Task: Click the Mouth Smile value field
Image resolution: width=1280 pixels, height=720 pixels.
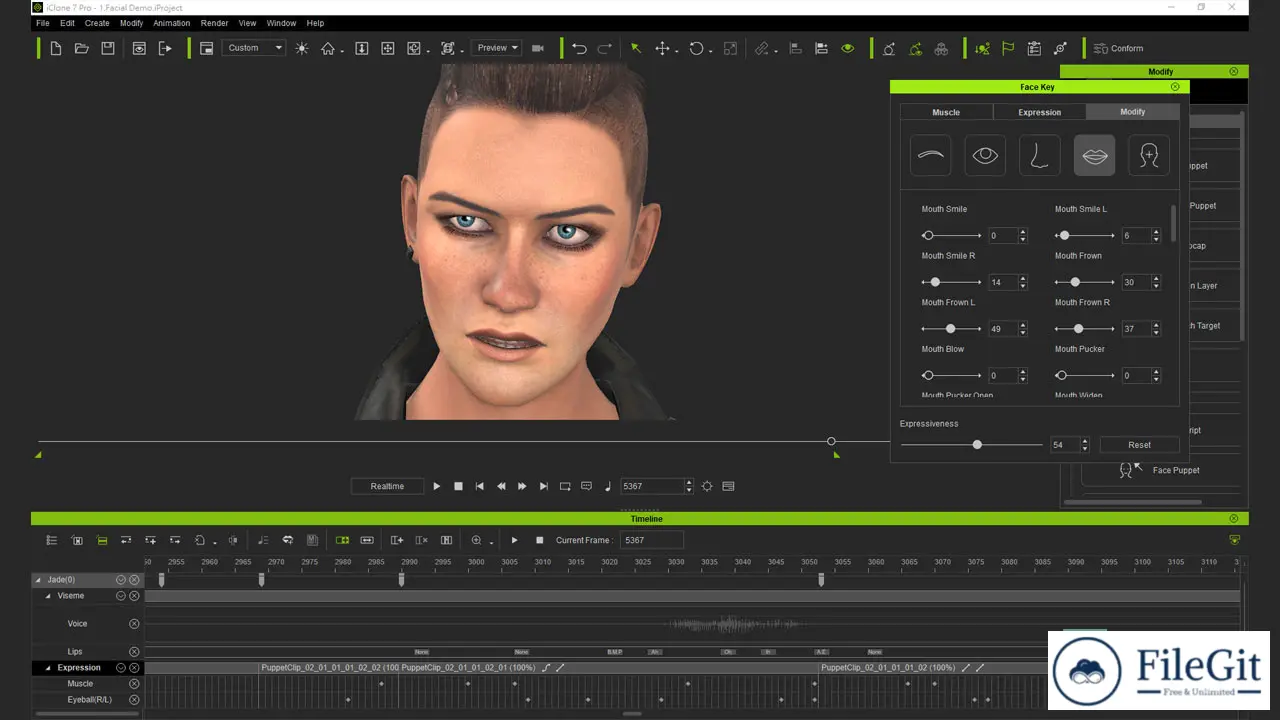Action: point(1002,236)
